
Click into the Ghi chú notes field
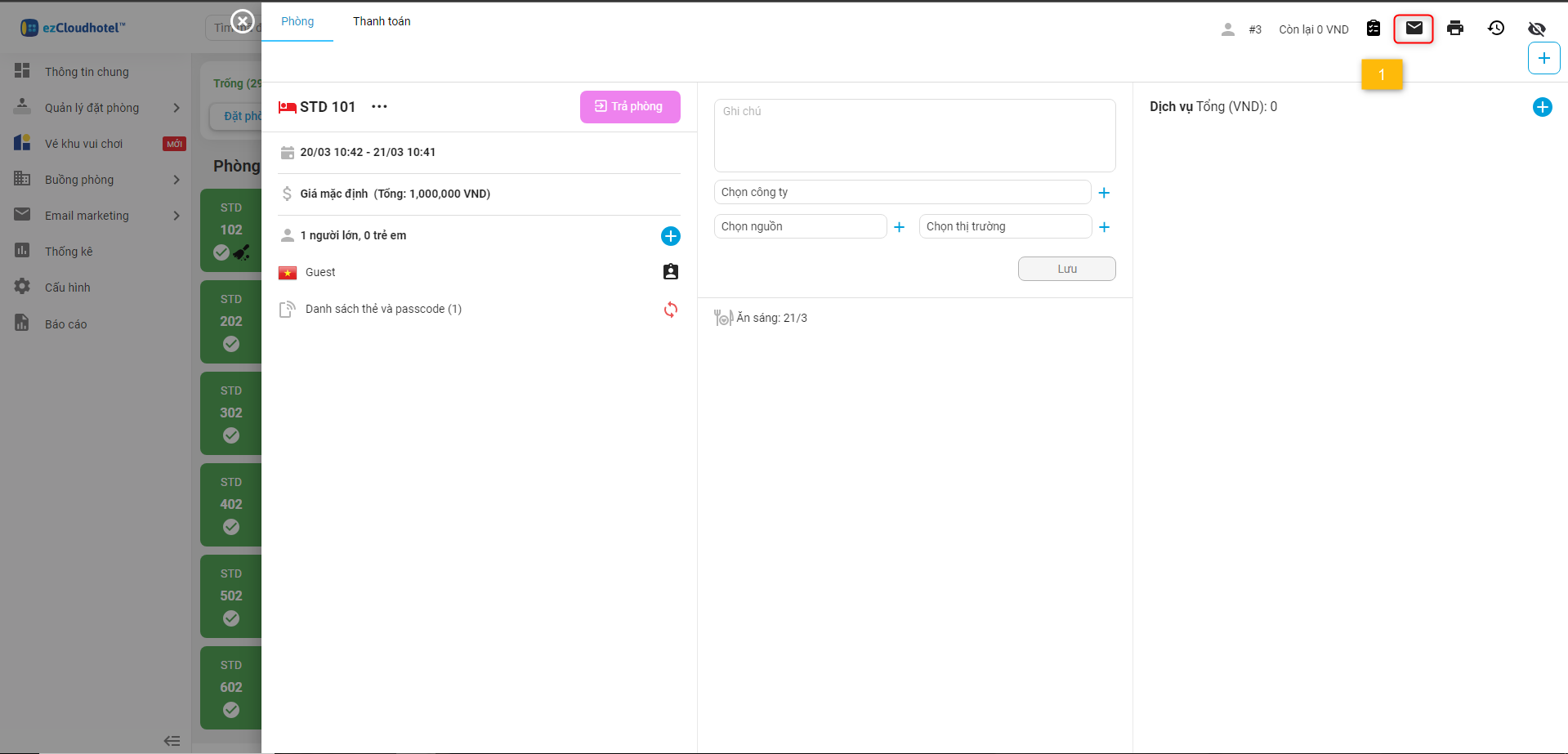click(x=914, y=136)
